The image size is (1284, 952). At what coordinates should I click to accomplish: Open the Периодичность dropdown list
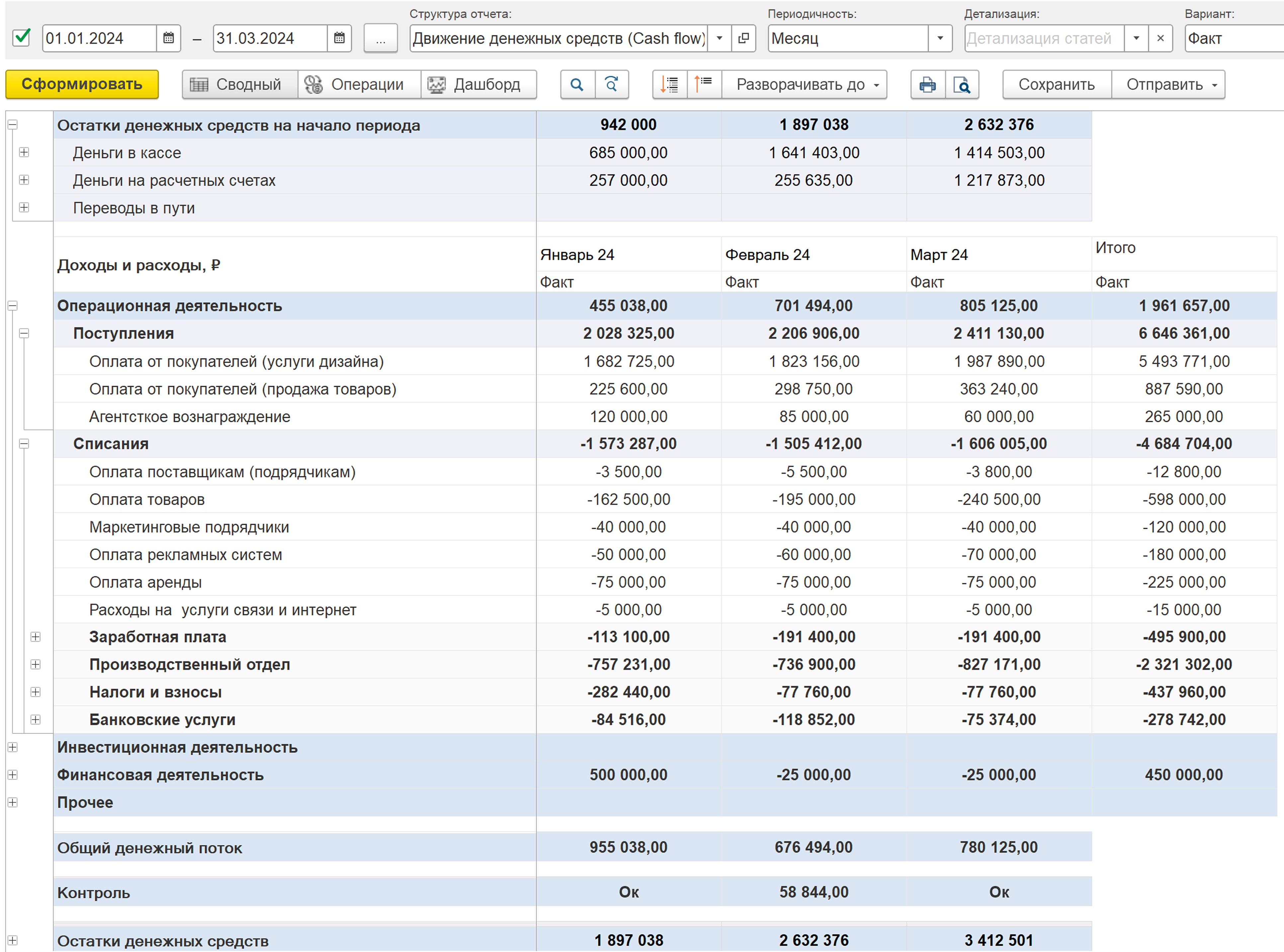tap(940, 39)
